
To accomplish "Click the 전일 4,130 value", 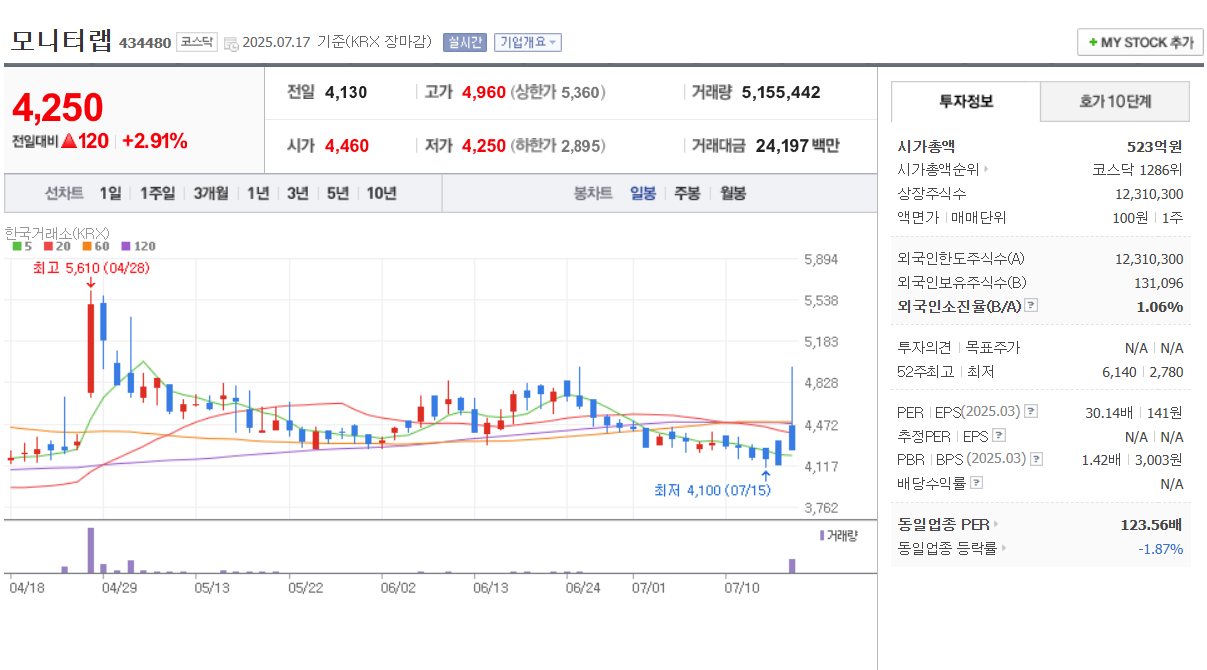I will (346, 92).
